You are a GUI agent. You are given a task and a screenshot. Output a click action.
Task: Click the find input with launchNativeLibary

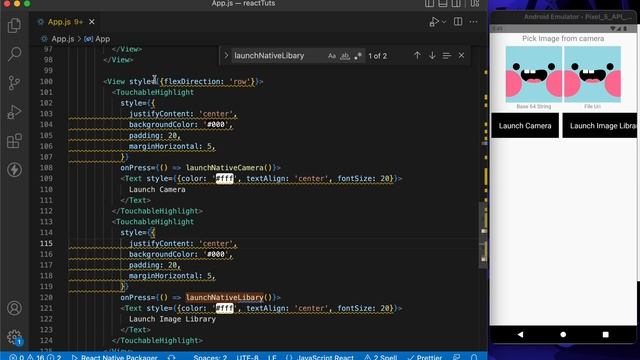coord(280,56)
